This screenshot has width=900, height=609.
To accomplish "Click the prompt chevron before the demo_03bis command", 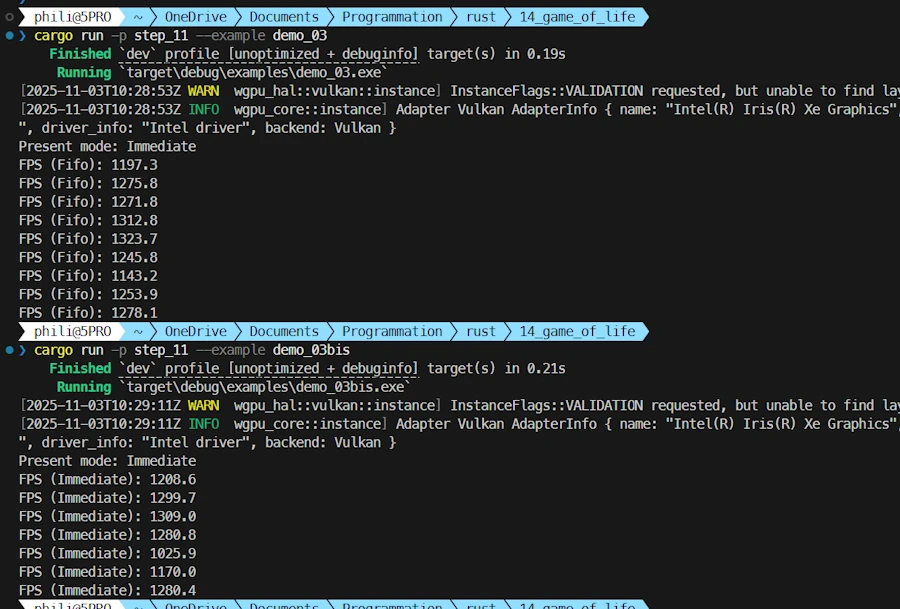I will click(x=23, y=350).
